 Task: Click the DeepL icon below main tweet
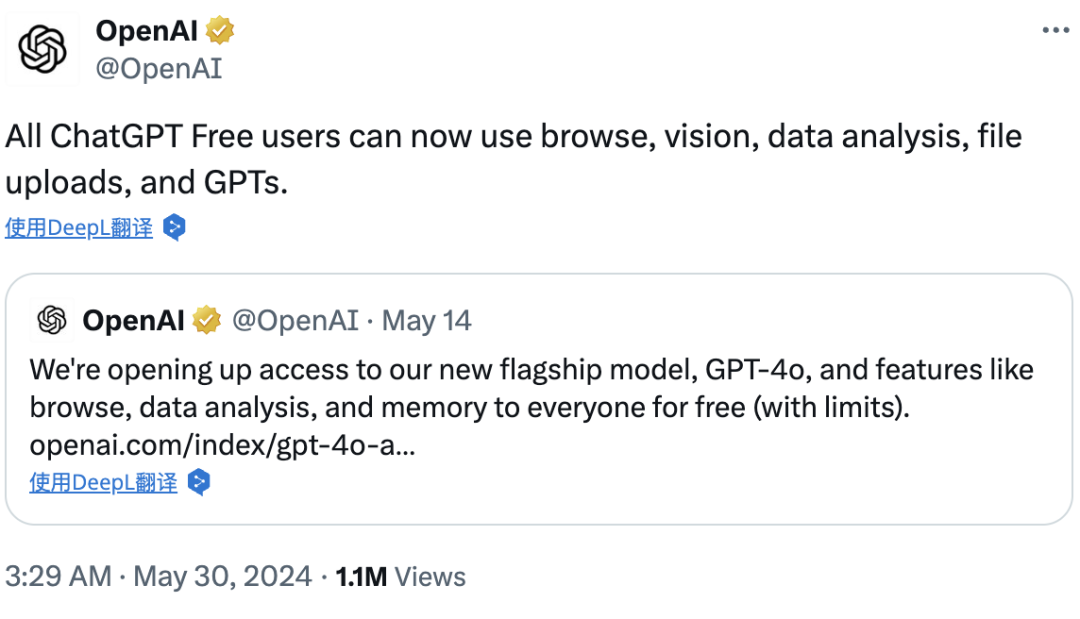[x=174, y=227]
